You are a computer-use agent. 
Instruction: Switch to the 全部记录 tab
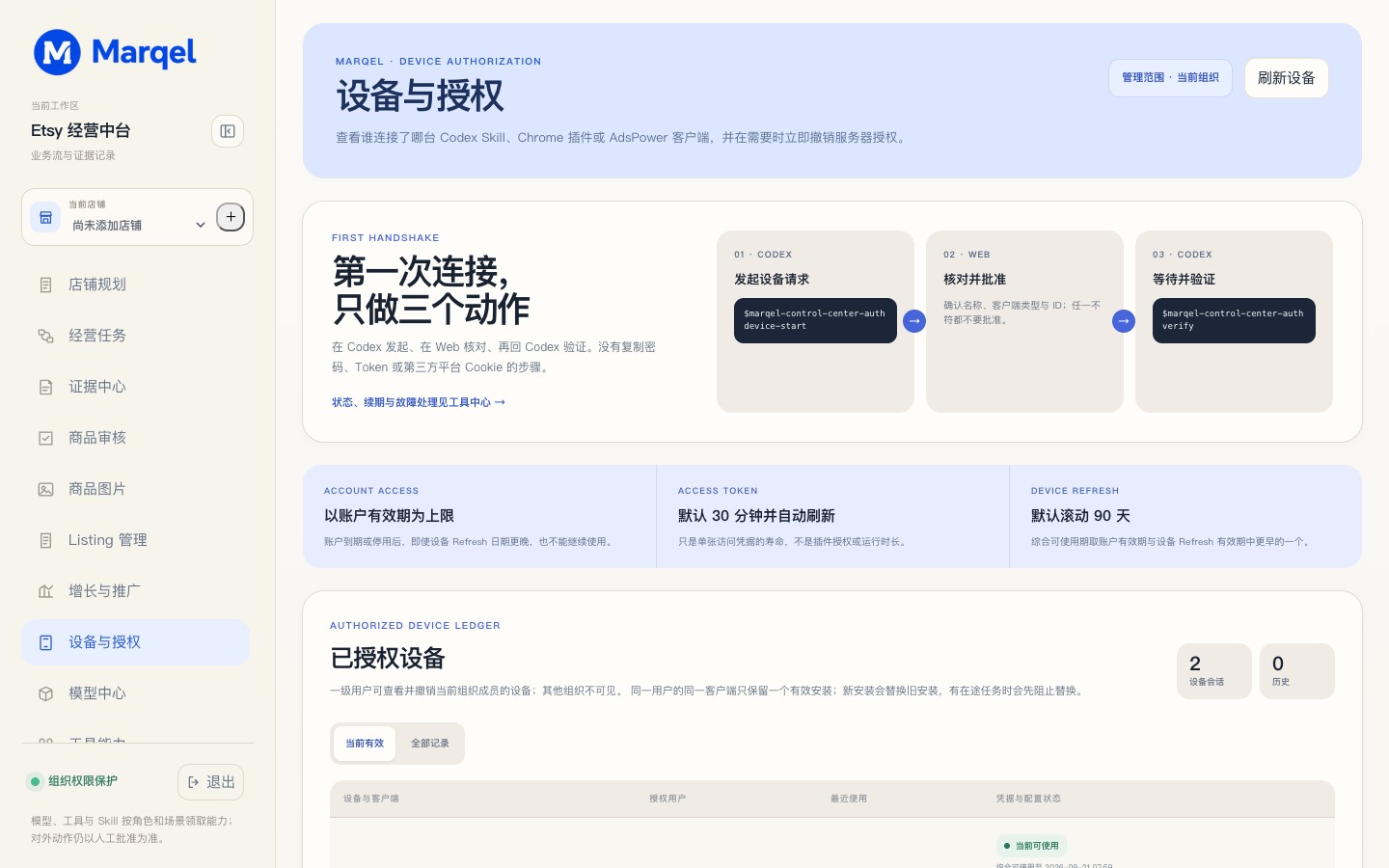(430, 744)
